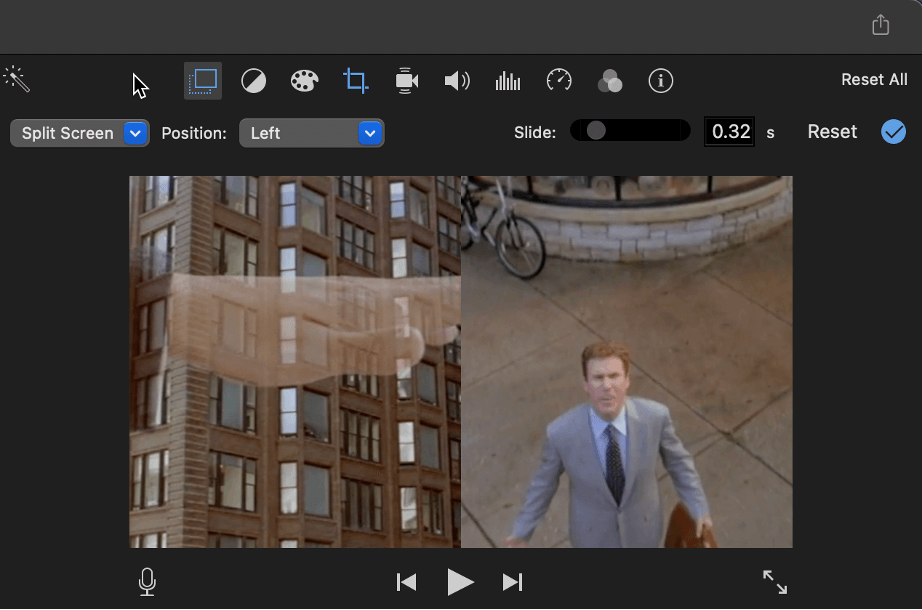Open the Stabilization camera tool
The height and width of the screenshot is (610, 922).
point(406,81)
